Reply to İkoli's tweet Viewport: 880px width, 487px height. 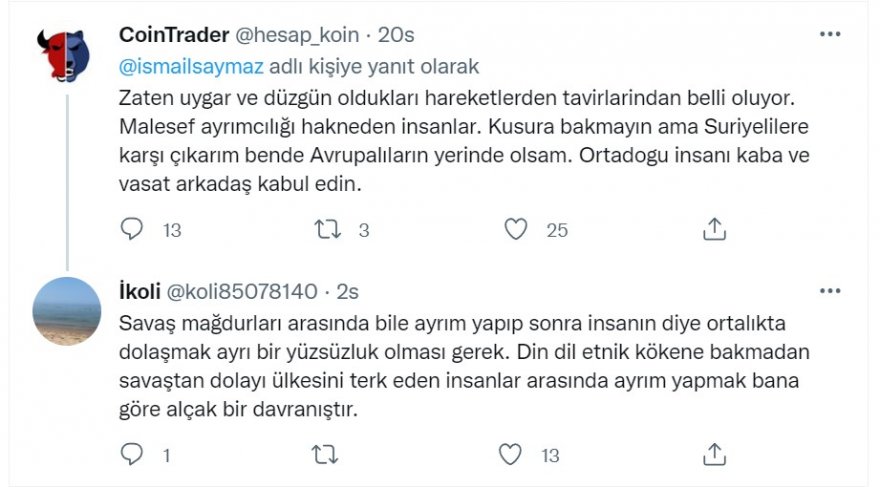pos(133,455)
